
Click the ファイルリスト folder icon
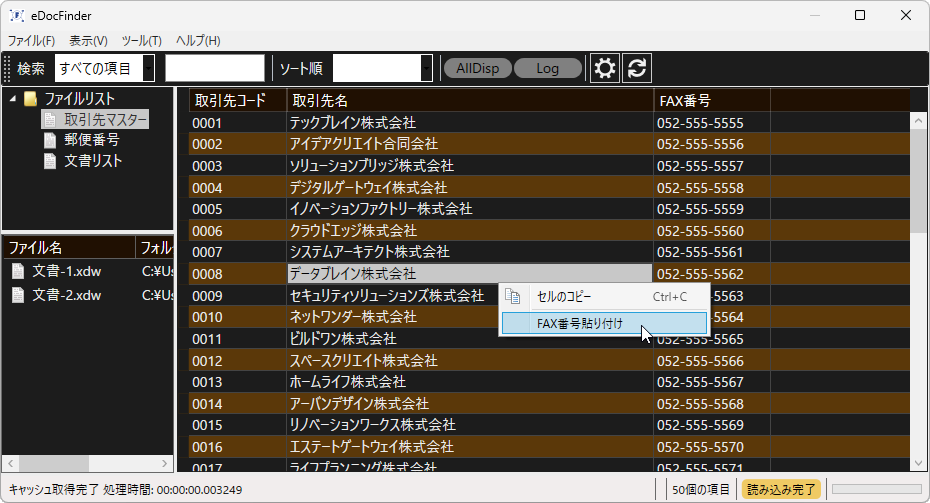[31, 99]
